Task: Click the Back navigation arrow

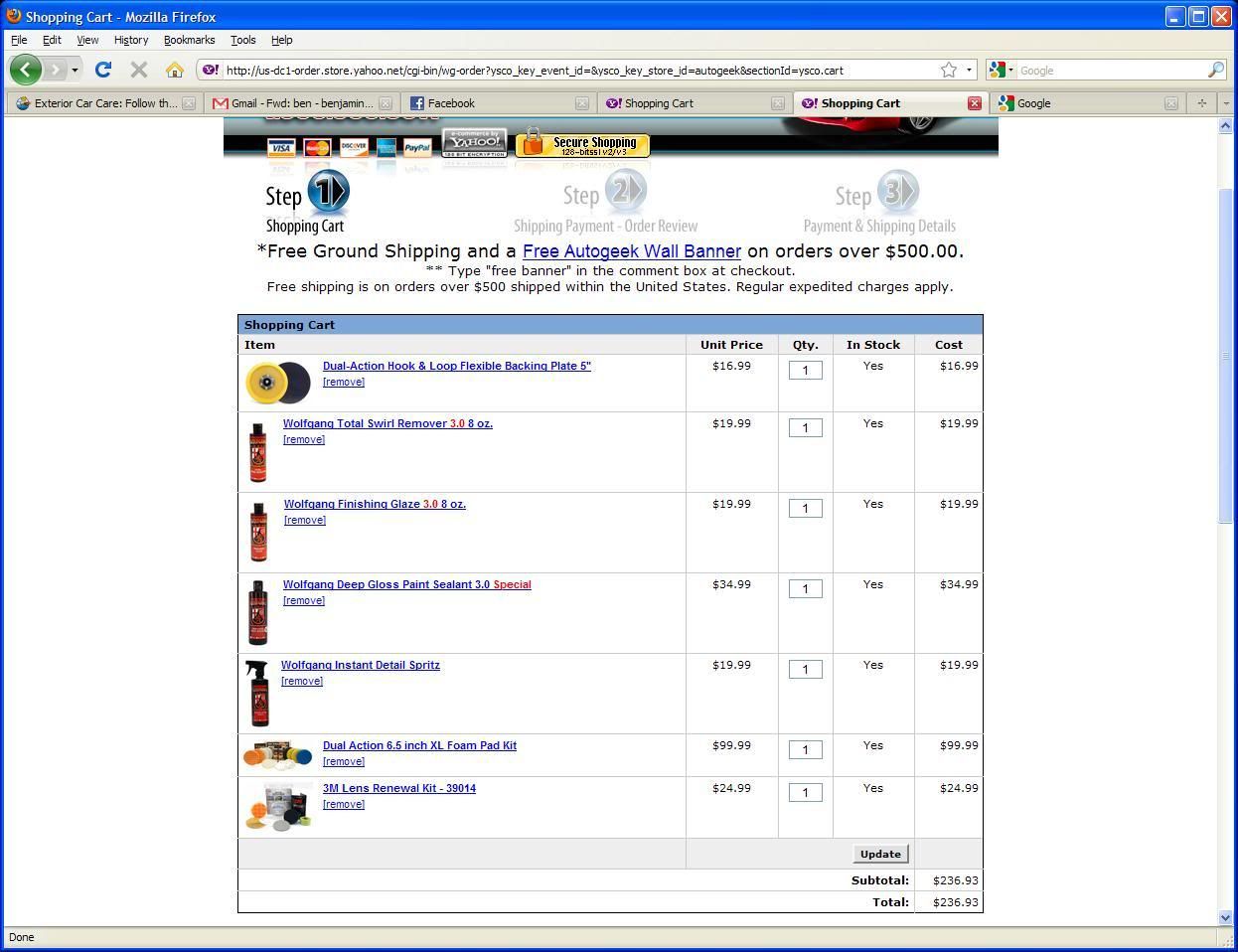Action: [26, 70]
